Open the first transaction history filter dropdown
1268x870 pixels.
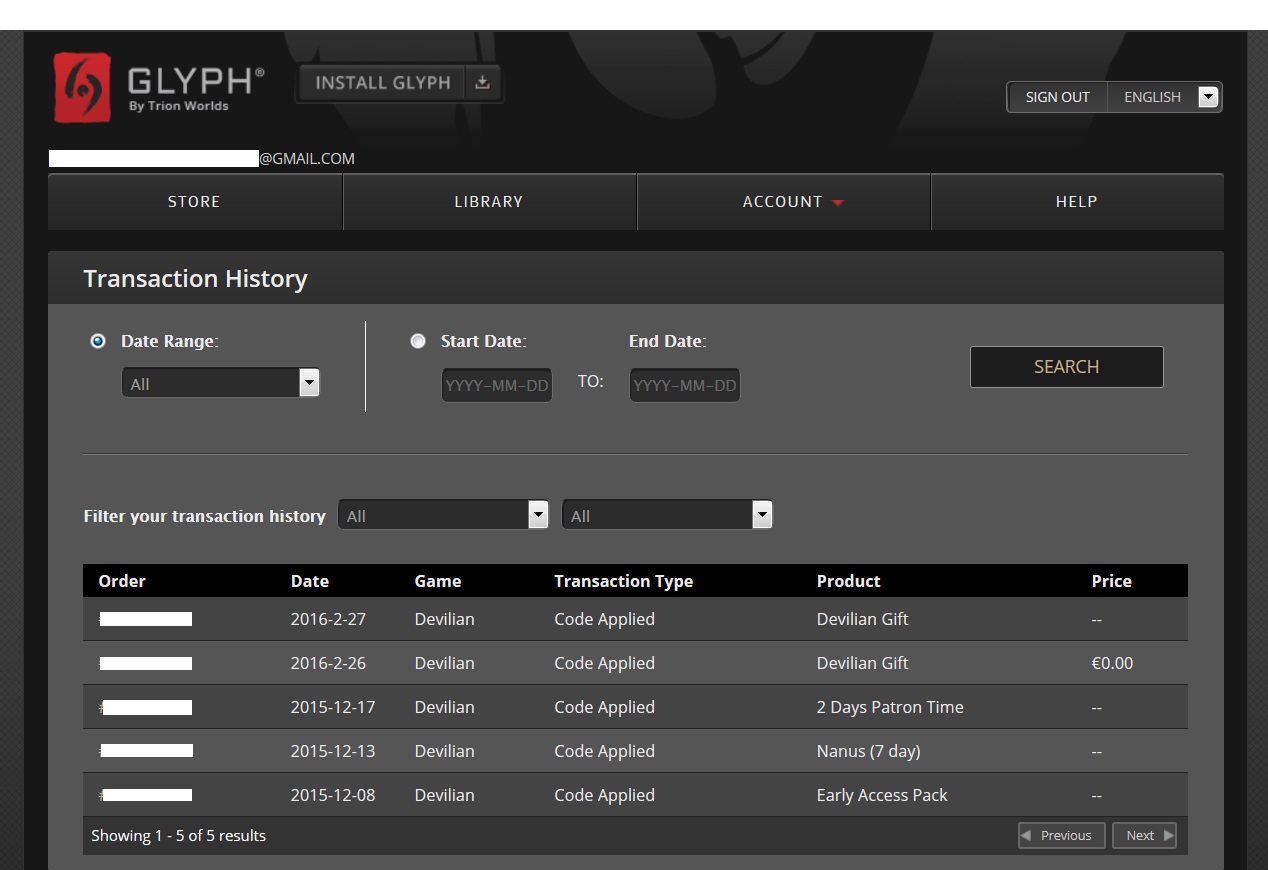tap(443, 516)
